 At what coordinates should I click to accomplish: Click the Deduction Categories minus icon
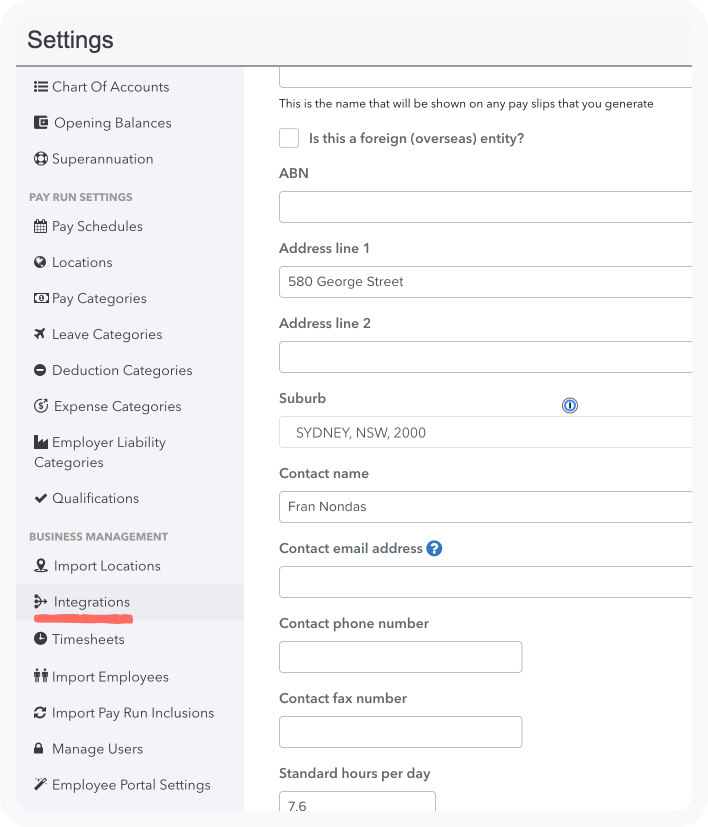coord(40,370)
